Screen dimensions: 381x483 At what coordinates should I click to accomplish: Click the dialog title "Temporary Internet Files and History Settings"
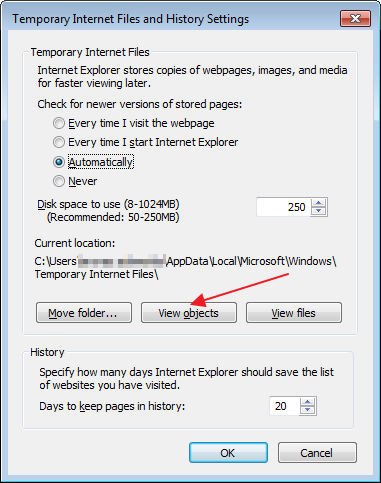[131, 19]
